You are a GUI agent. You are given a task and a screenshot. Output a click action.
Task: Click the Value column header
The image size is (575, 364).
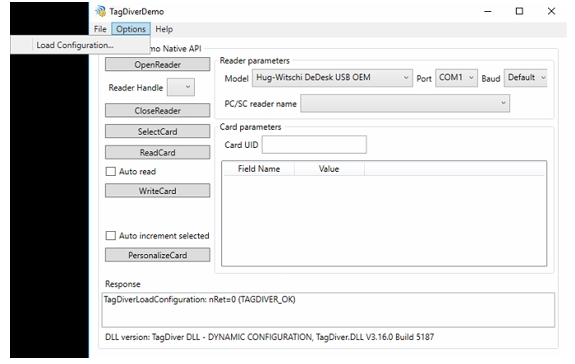(x=329, y=169)
